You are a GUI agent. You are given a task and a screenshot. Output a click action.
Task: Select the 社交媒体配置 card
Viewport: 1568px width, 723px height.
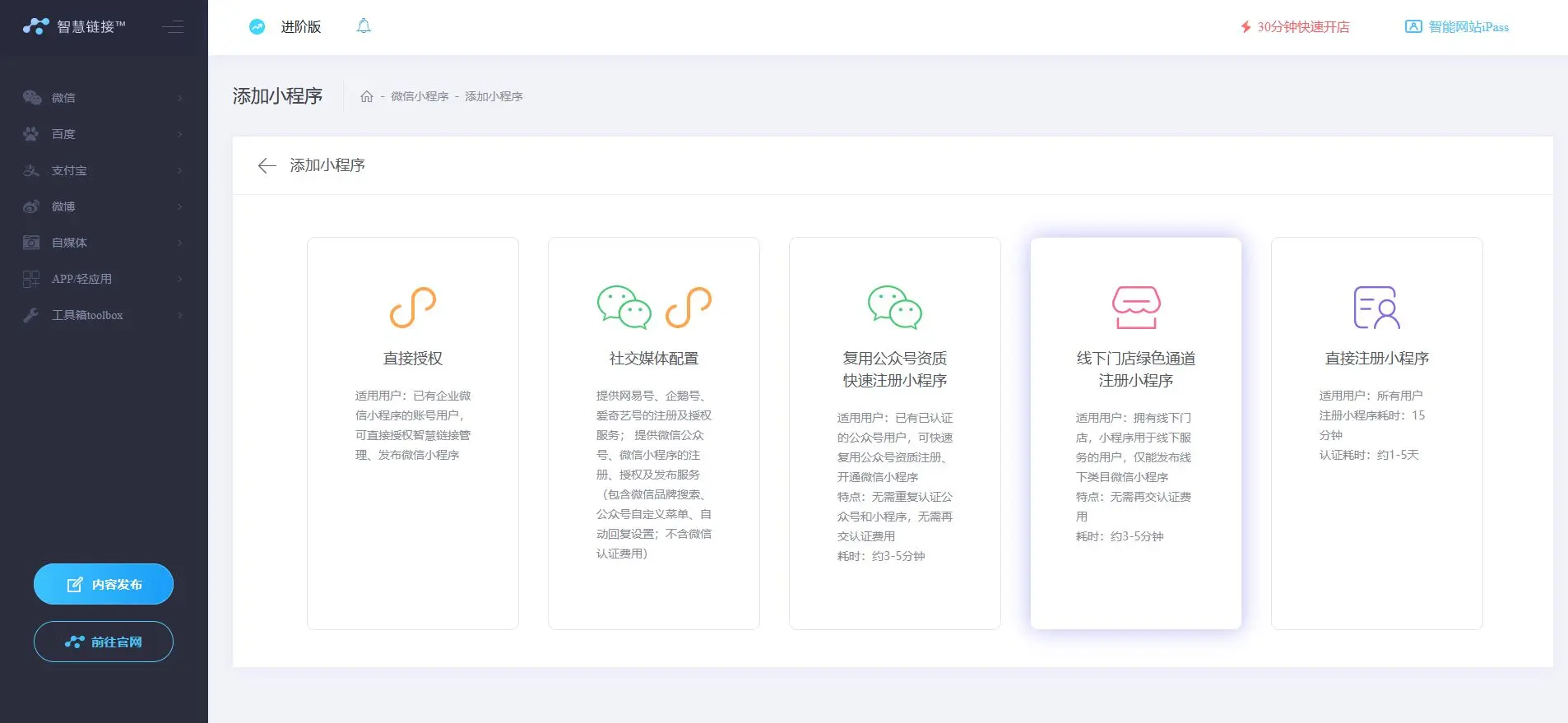click(653, 433)
